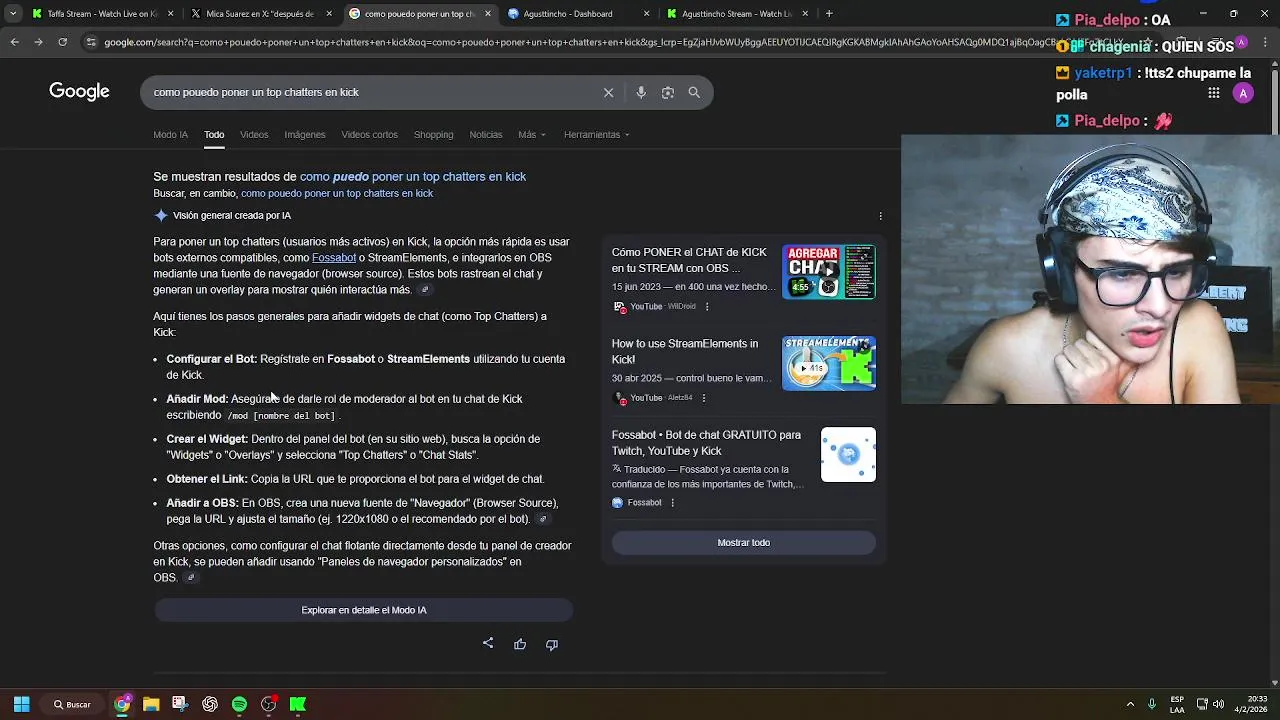The width and height of the screenshot is (1280, 720).
Task: Open Google Lens image search icon
Action: point(668,92)
